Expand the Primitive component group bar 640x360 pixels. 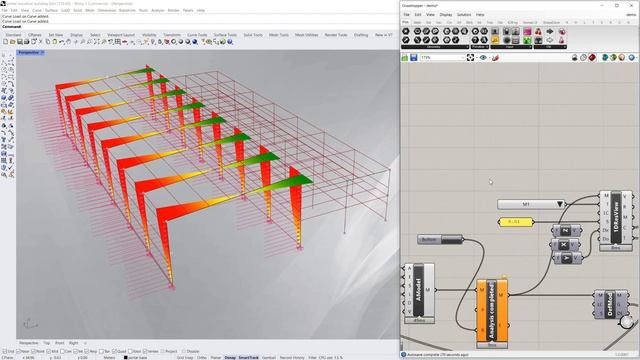(x=480, y=47)
